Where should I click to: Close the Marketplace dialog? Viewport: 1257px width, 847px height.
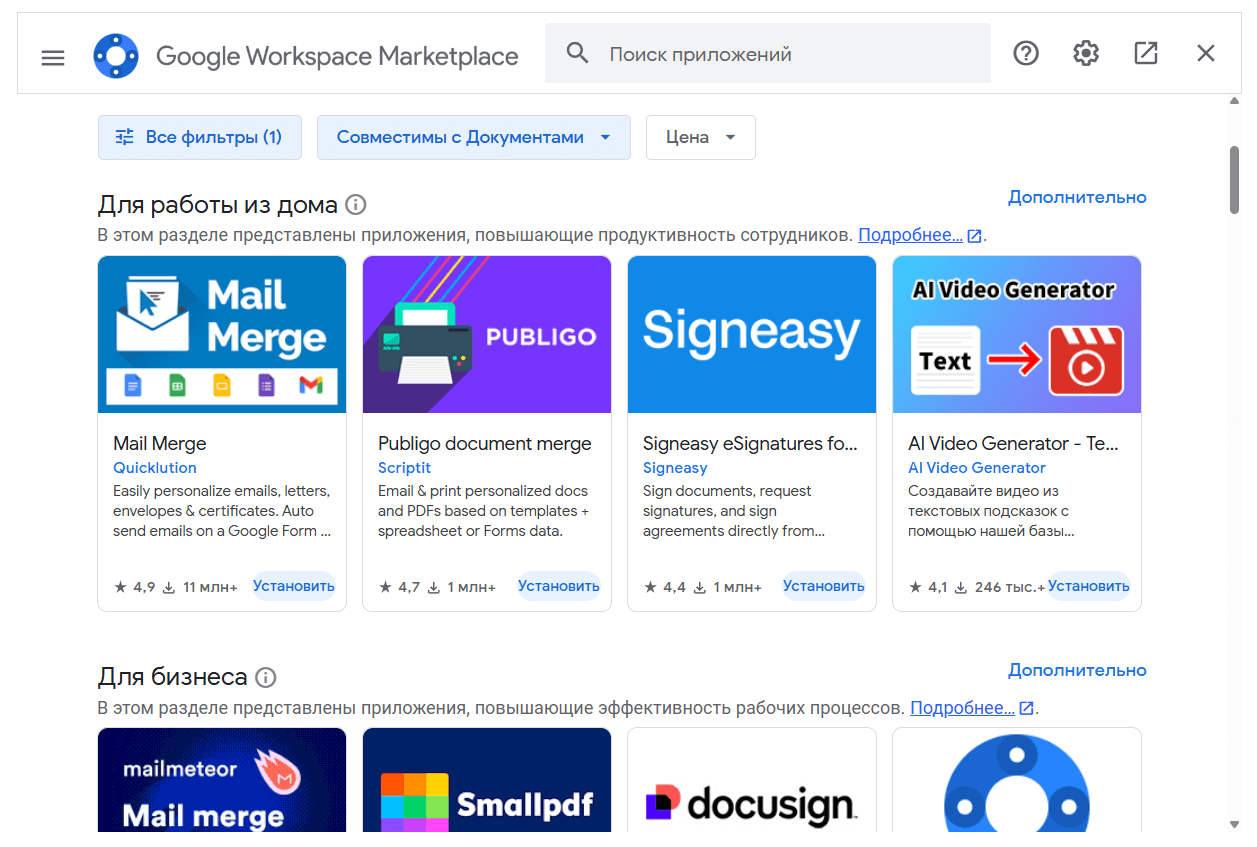click(x=1206, y=53)
